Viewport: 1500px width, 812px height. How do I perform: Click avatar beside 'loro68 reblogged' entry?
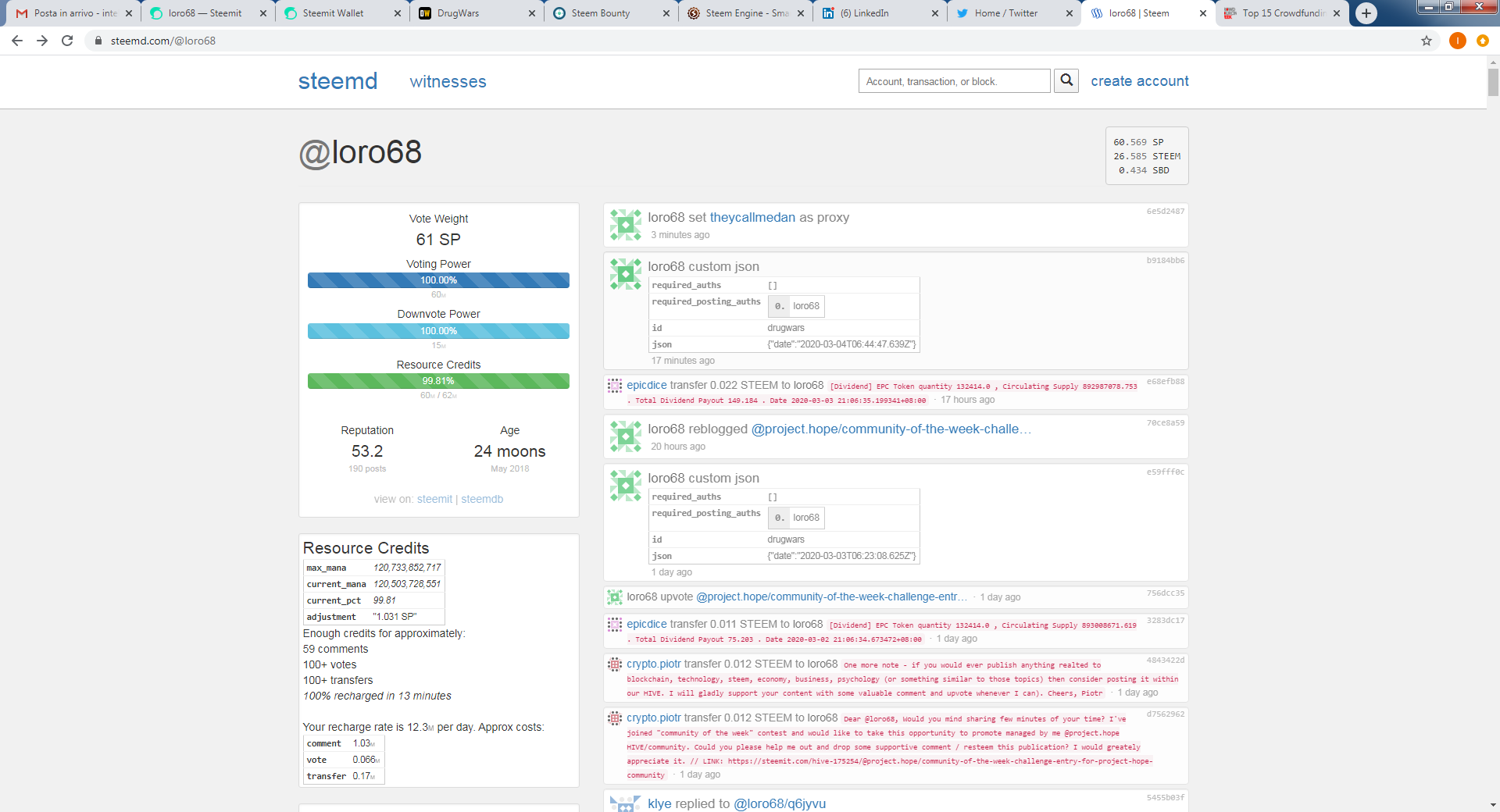point(626,436)
